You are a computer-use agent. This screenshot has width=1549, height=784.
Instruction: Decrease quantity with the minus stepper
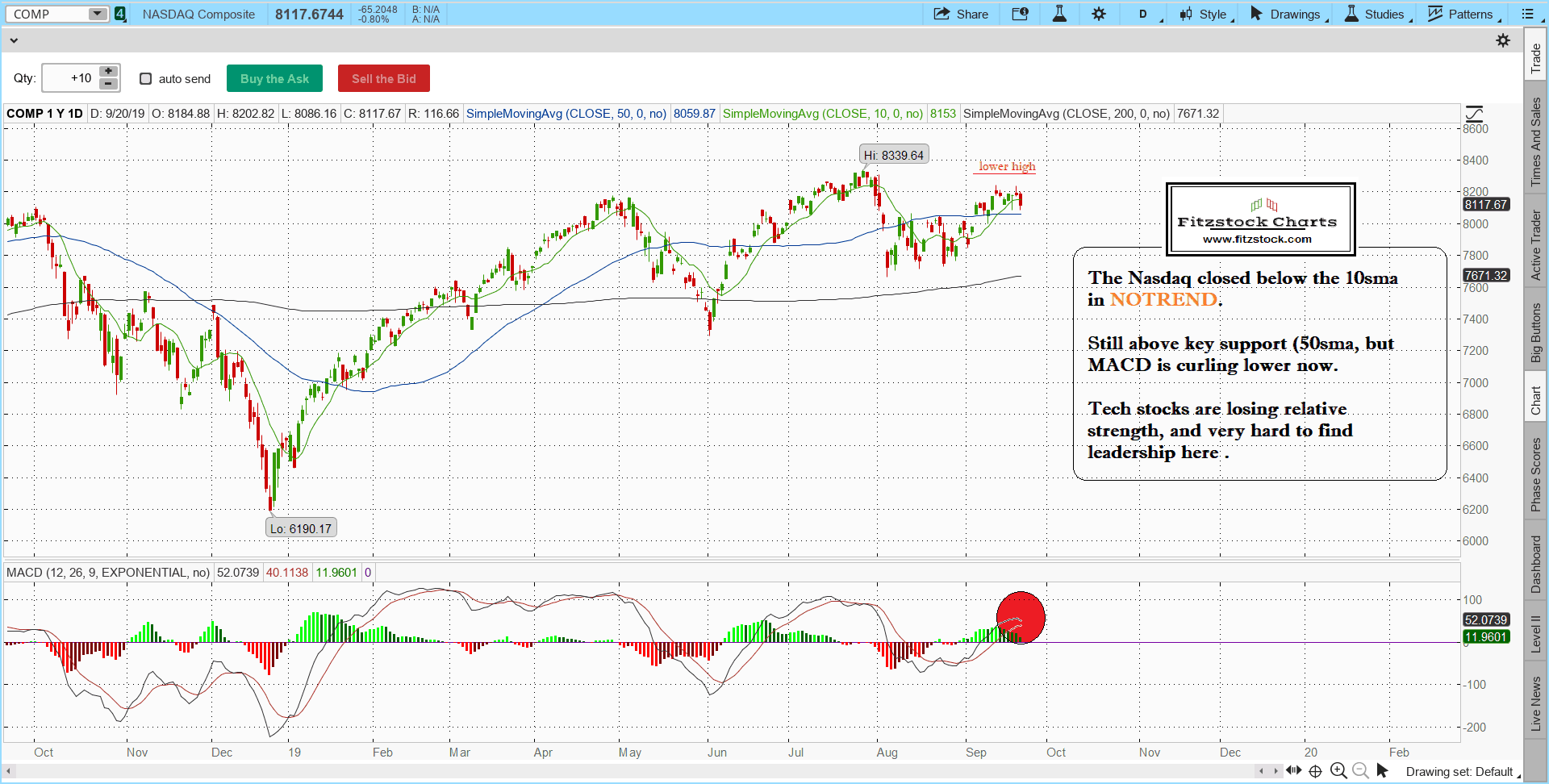tap(108, 84)
